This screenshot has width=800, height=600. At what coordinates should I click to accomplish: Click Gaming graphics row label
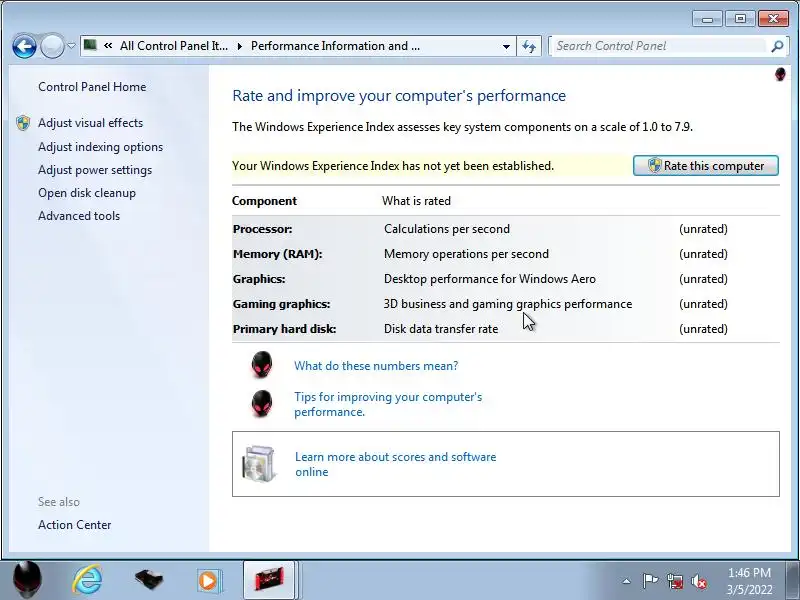pyautogui.click(x=282, y=304)
